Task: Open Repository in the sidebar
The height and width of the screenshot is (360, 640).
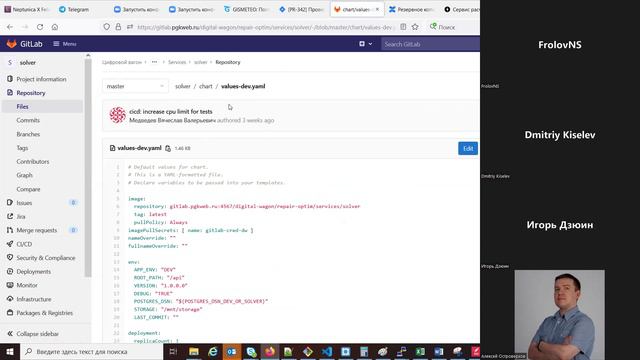Action: [31, 93]
